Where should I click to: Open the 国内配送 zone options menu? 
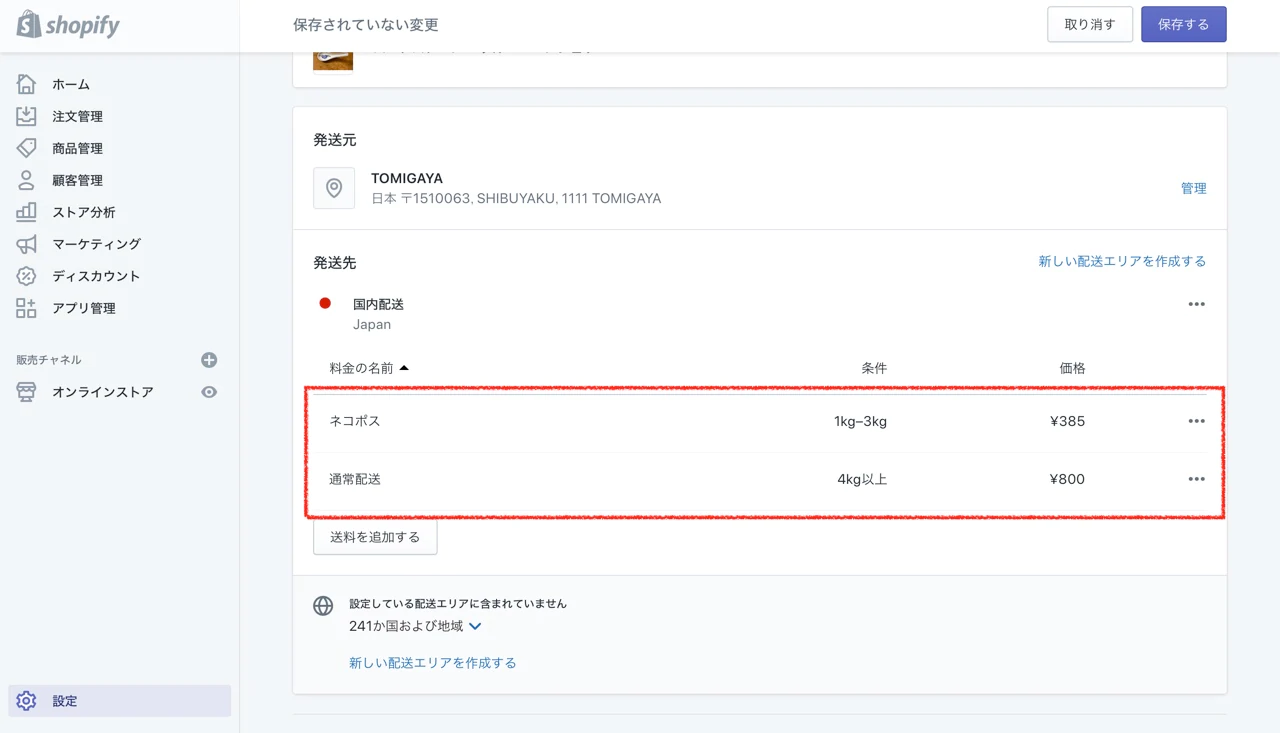pos(1196,304)
